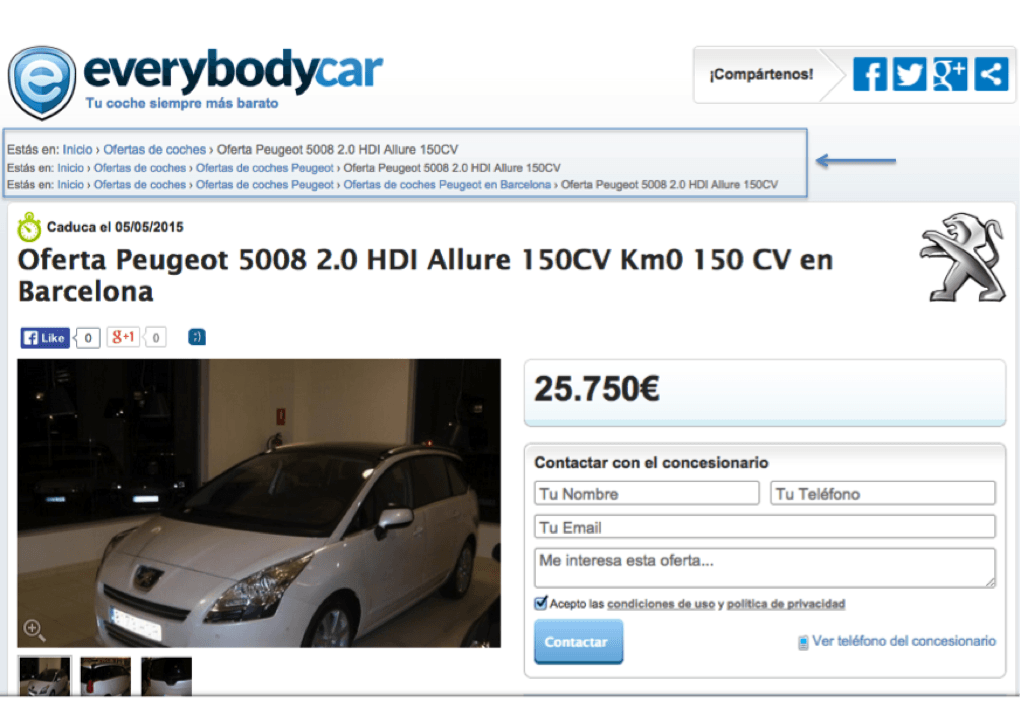Click the small Twitter icon near the +1 counter
The image size is (1020, 703).
pos(196,337)
